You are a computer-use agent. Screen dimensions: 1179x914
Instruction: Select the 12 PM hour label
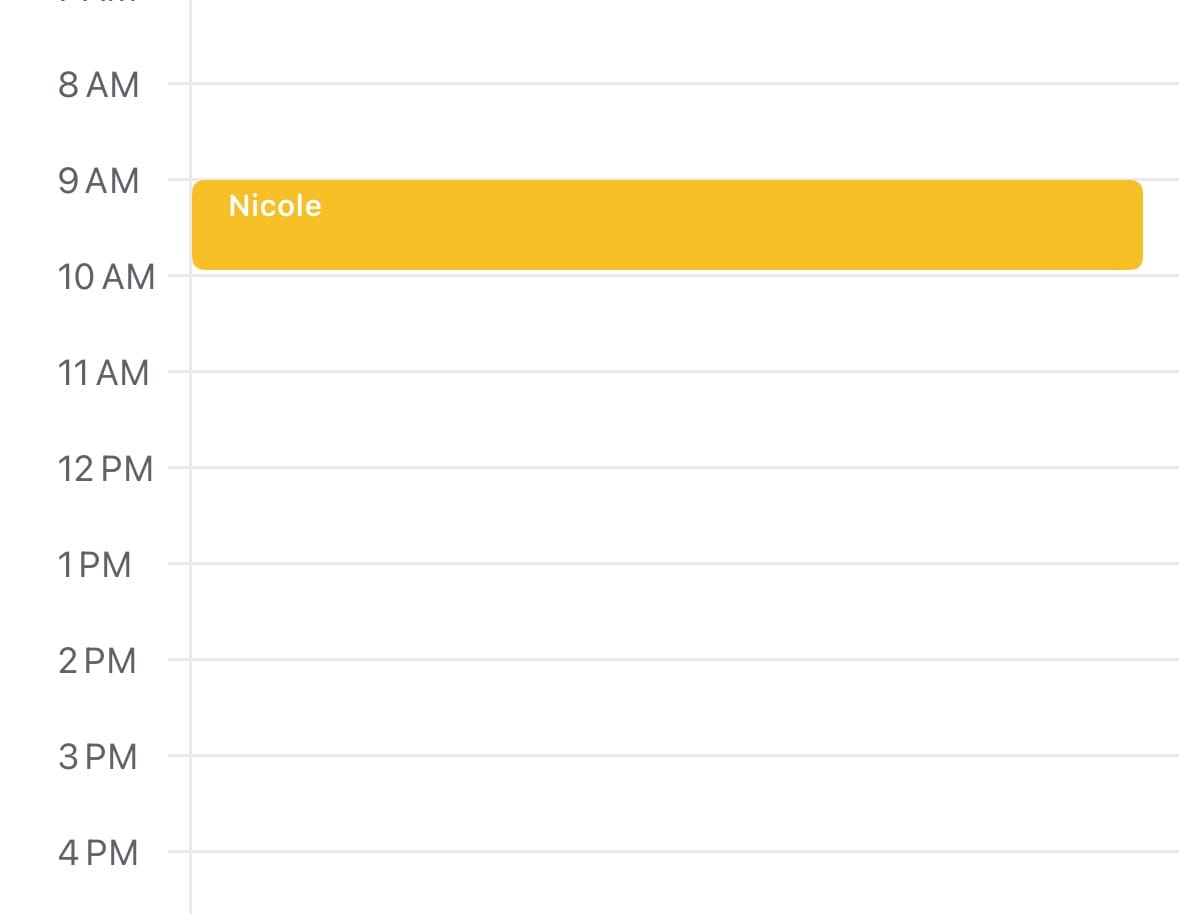click(x=105, y=468)
